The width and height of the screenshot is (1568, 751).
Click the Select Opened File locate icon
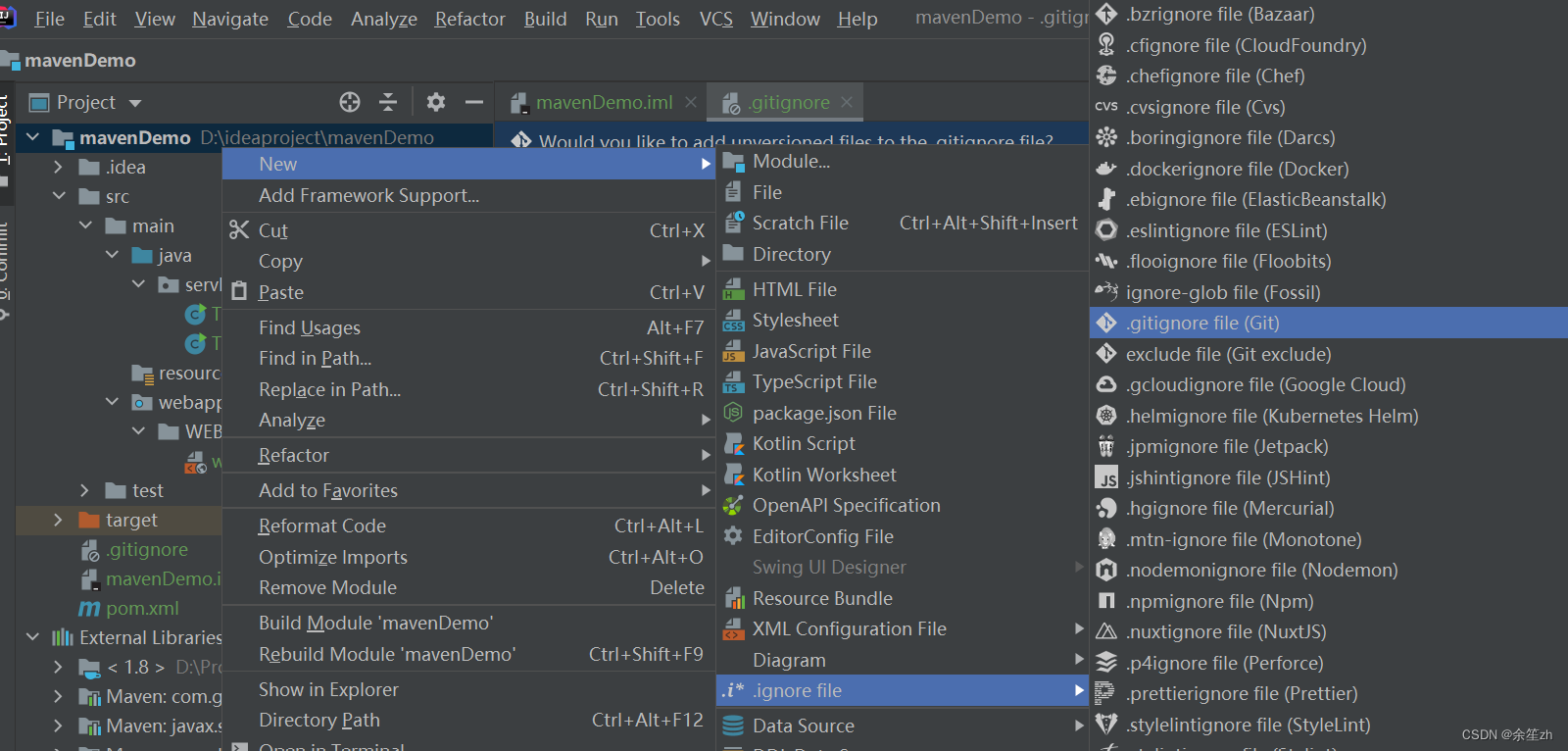[x=350, y=102]
